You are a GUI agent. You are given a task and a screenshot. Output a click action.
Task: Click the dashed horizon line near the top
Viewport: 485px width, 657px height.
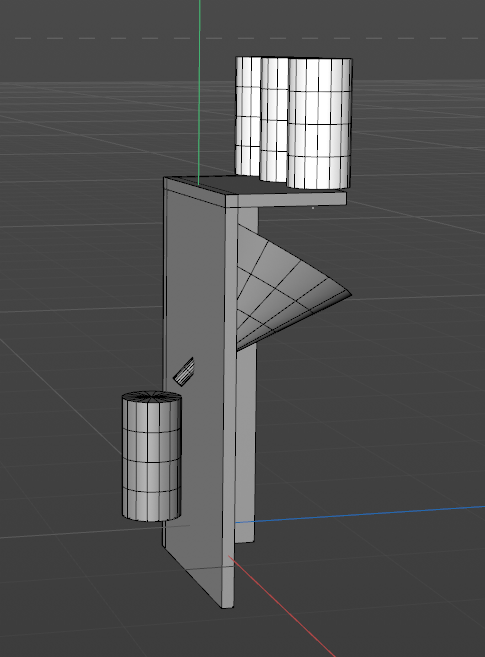246,39
